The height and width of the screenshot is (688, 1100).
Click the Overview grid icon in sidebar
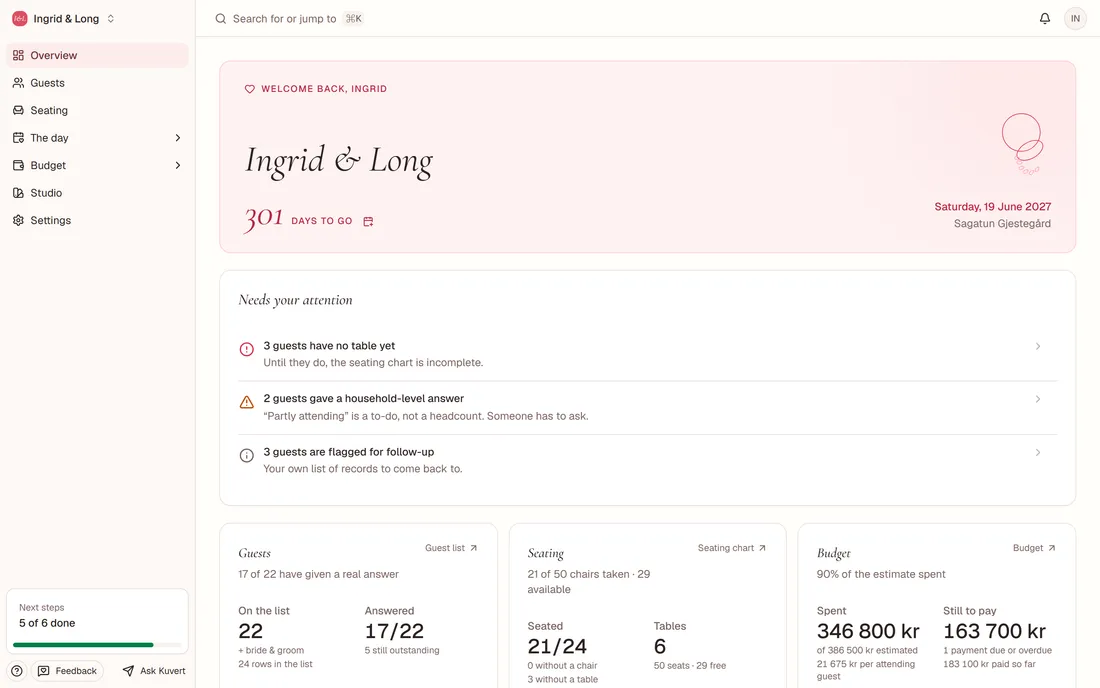(18, 55)
